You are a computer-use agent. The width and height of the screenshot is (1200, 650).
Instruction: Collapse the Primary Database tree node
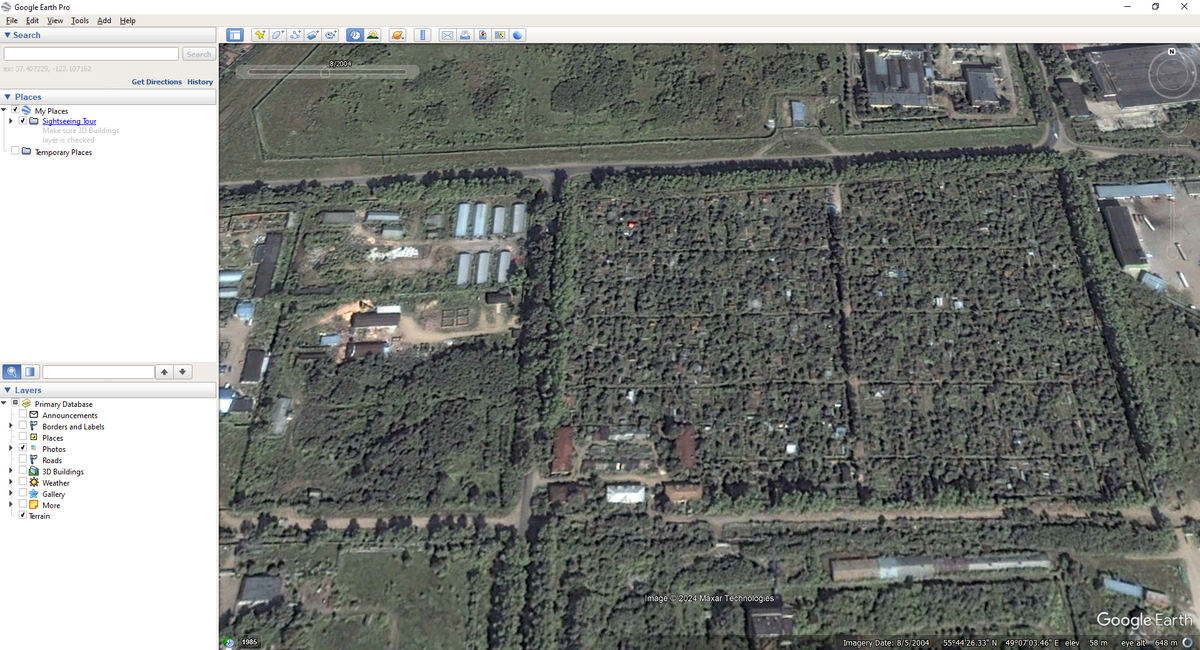click(x=4, y=404)
